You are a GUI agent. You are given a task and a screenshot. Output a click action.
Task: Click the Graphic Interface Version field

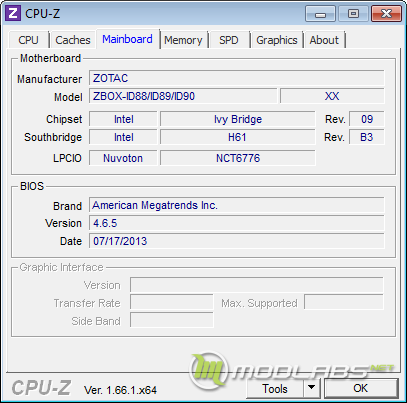click(257, 285)
